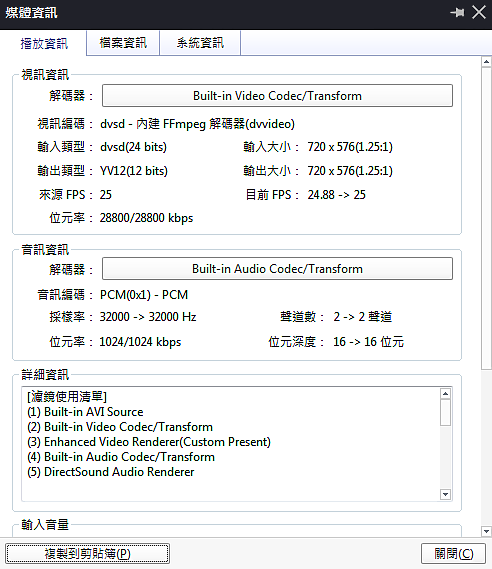Click 目前 FPS value "24.88 -> 25"
The image size is (492, 569).
[337, 195]
